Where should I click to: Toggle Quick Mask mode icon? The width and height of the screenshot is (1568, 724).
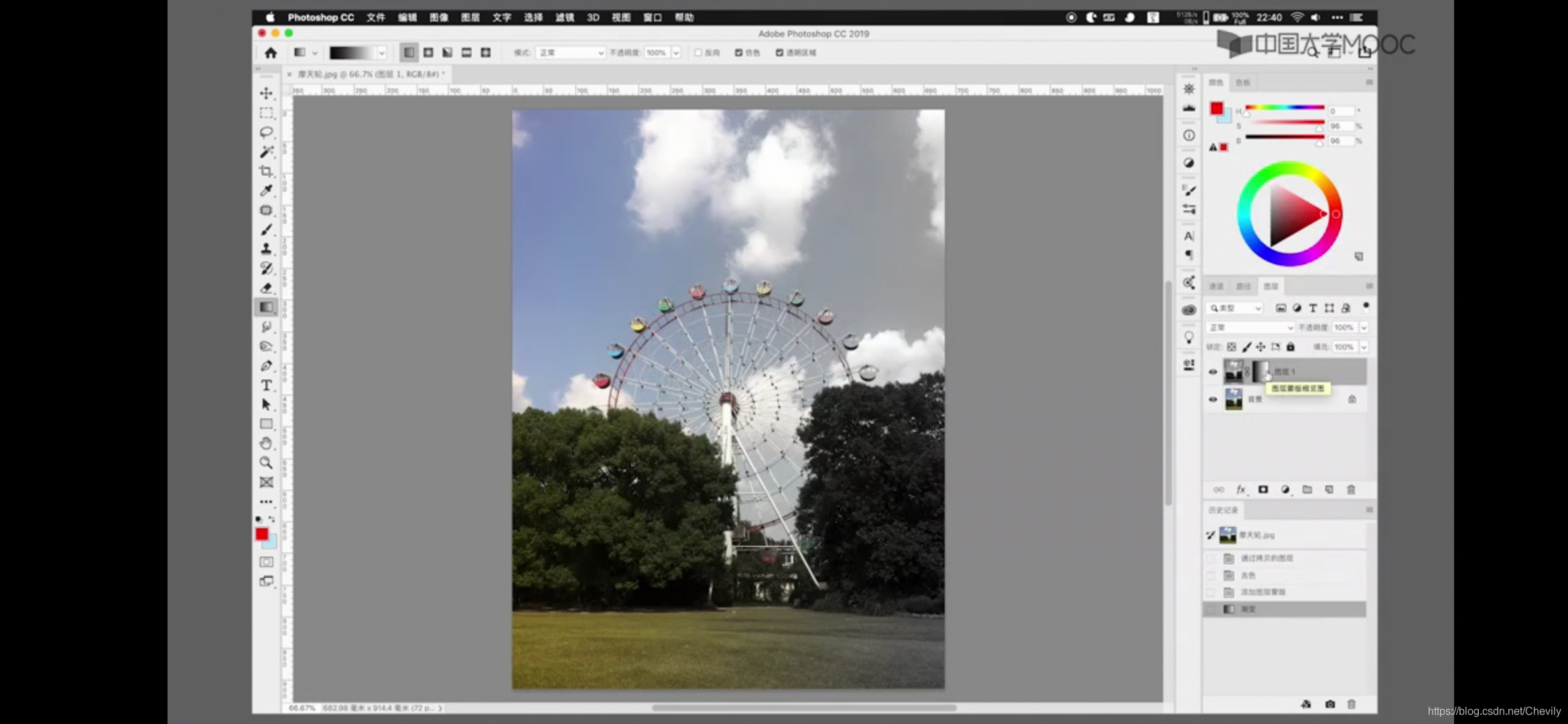(266, 562)
